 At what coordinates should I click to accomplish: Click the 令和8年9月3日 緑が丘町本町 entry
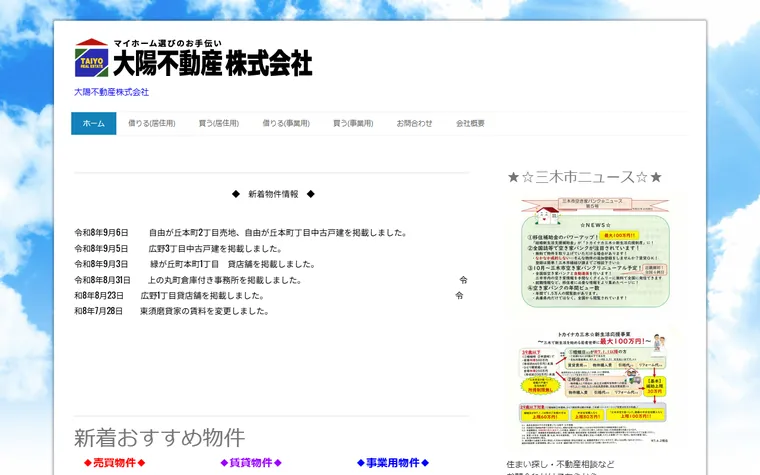(195, 264)
